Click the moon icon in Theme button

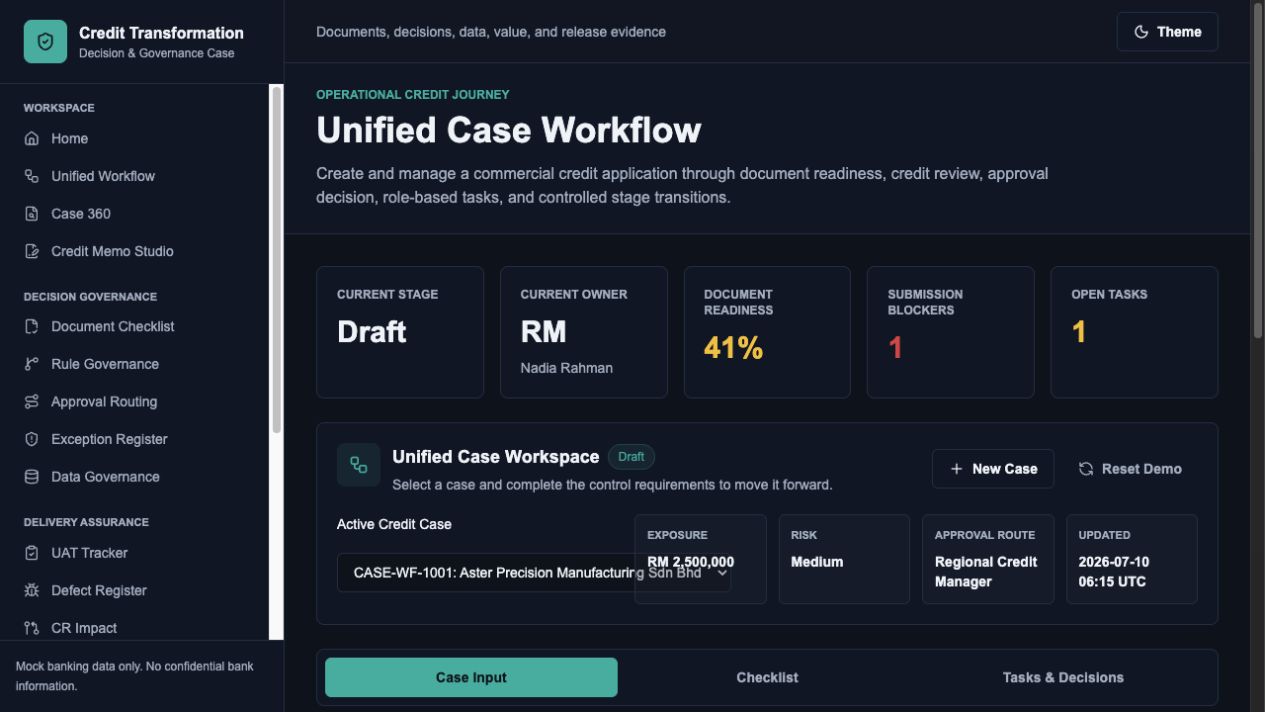pyautogui.click(x=1141, y=32)
